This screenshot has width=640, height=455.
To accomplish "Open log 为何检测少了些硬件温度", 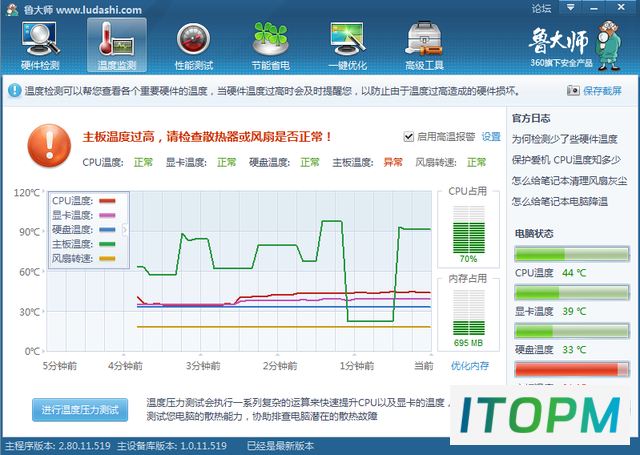I will [x=564, y=139].
